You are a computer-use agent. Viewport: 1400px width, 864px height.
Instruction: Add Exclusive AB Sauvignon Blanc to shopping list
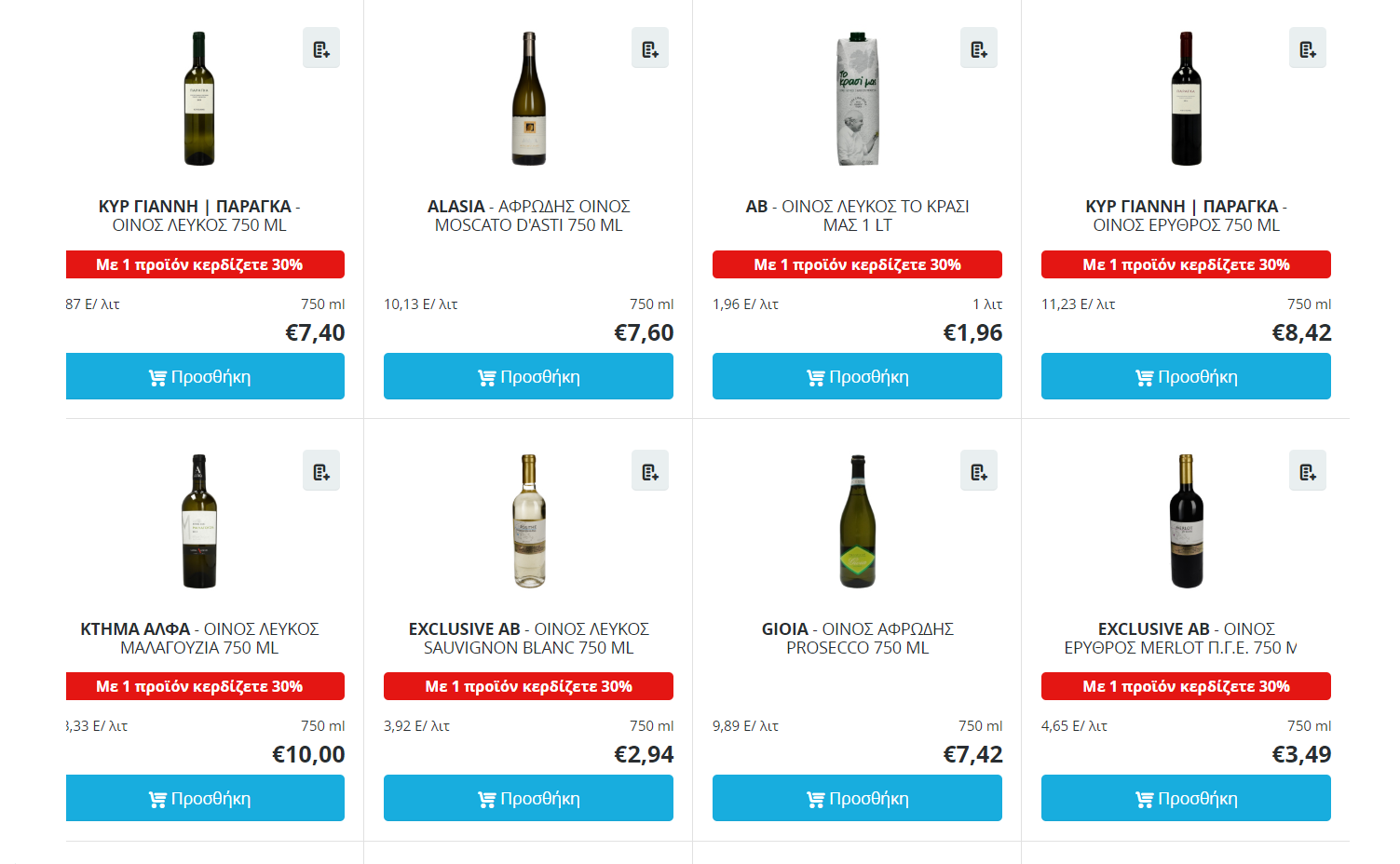tap(650, 472)
